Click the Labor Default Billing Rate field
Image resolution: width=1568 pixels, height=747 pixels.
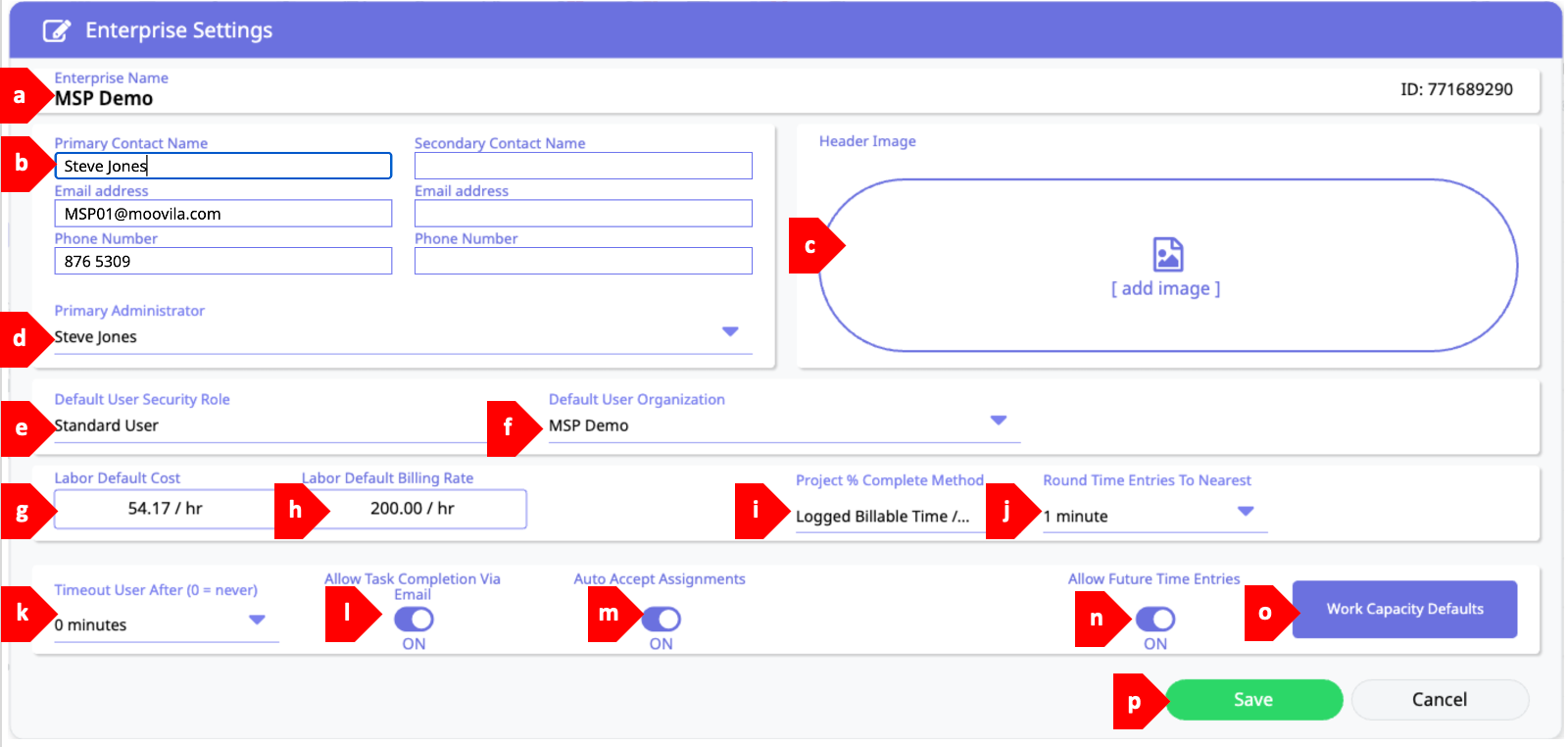click(x=413, y=509)
